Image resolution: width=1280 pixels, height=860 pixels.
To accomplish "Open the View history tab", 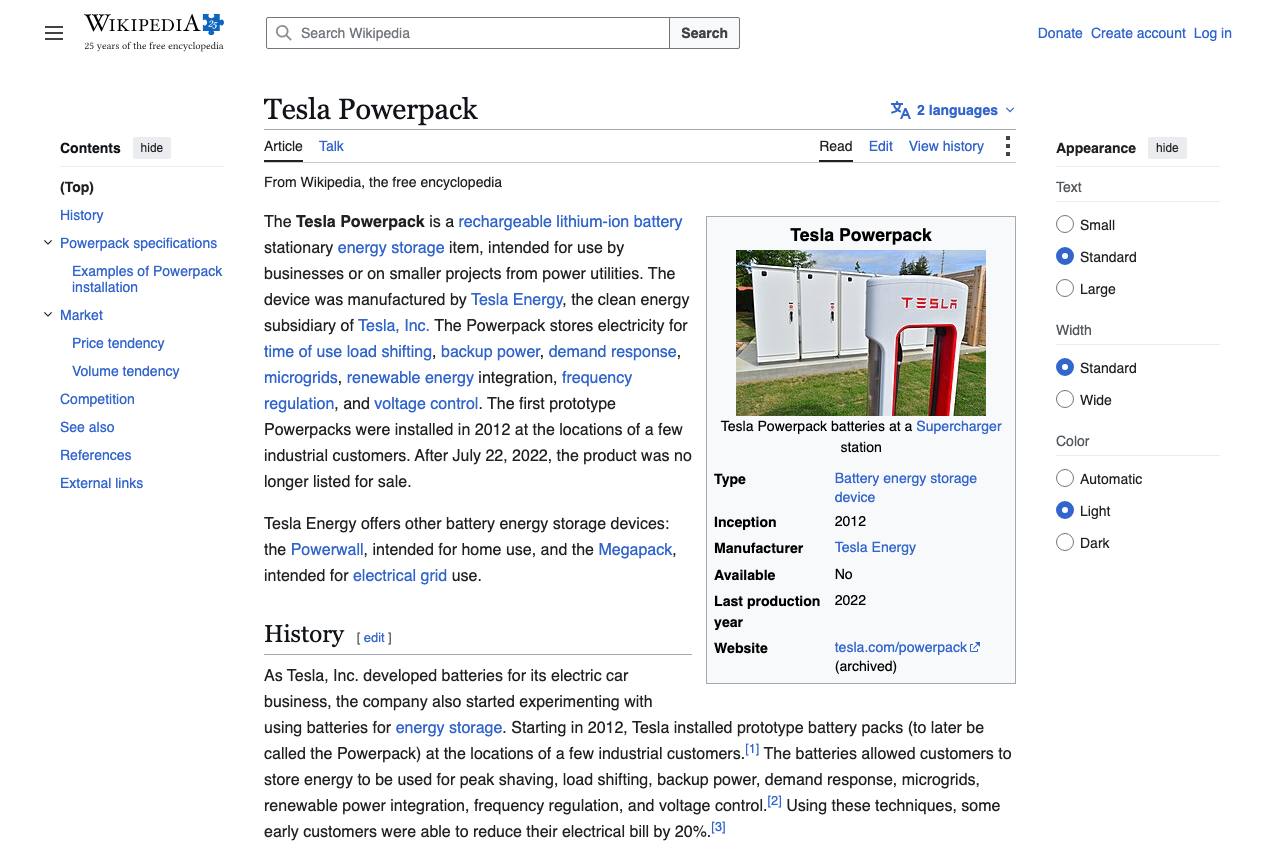I will point(946,146).
